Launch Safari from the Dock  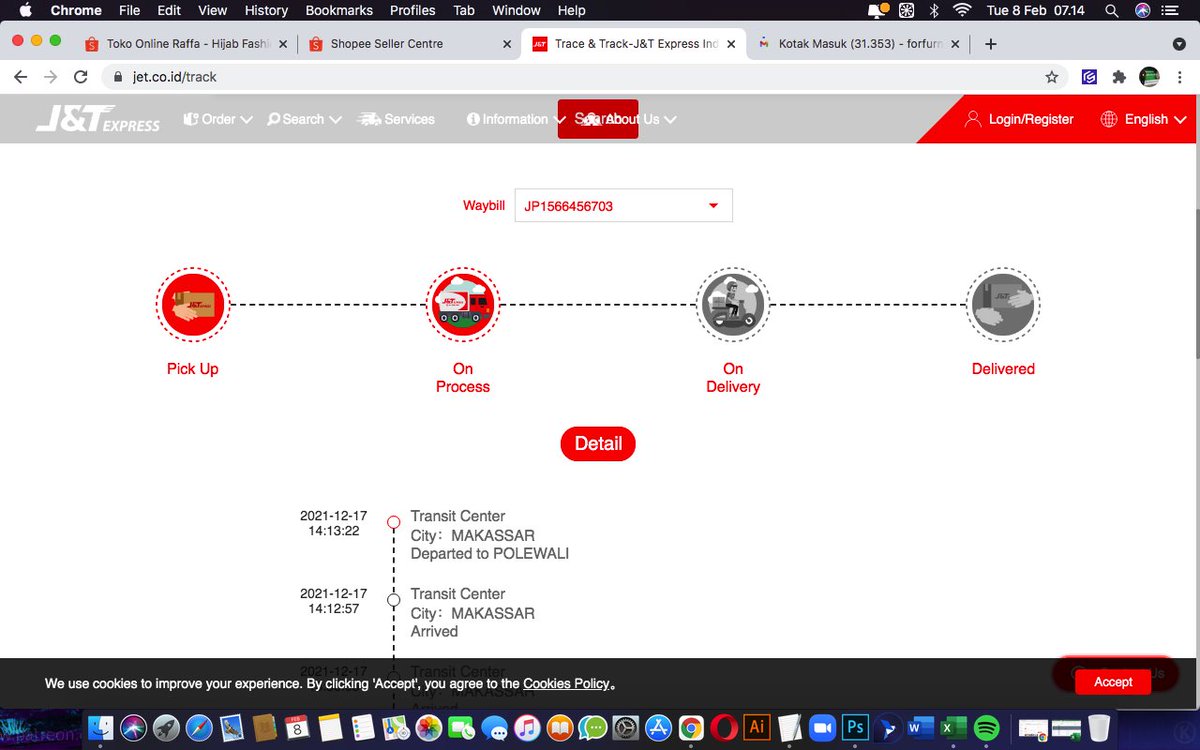coord(199,727)
